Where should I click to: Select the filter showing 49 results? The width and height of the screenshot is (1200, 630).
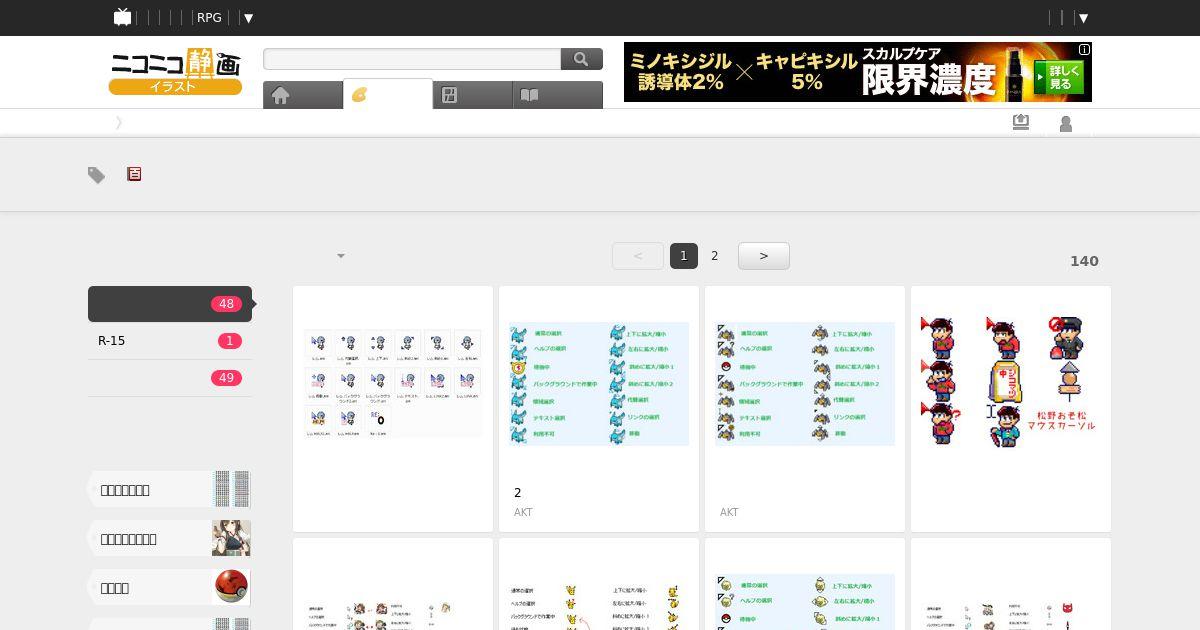170,378
